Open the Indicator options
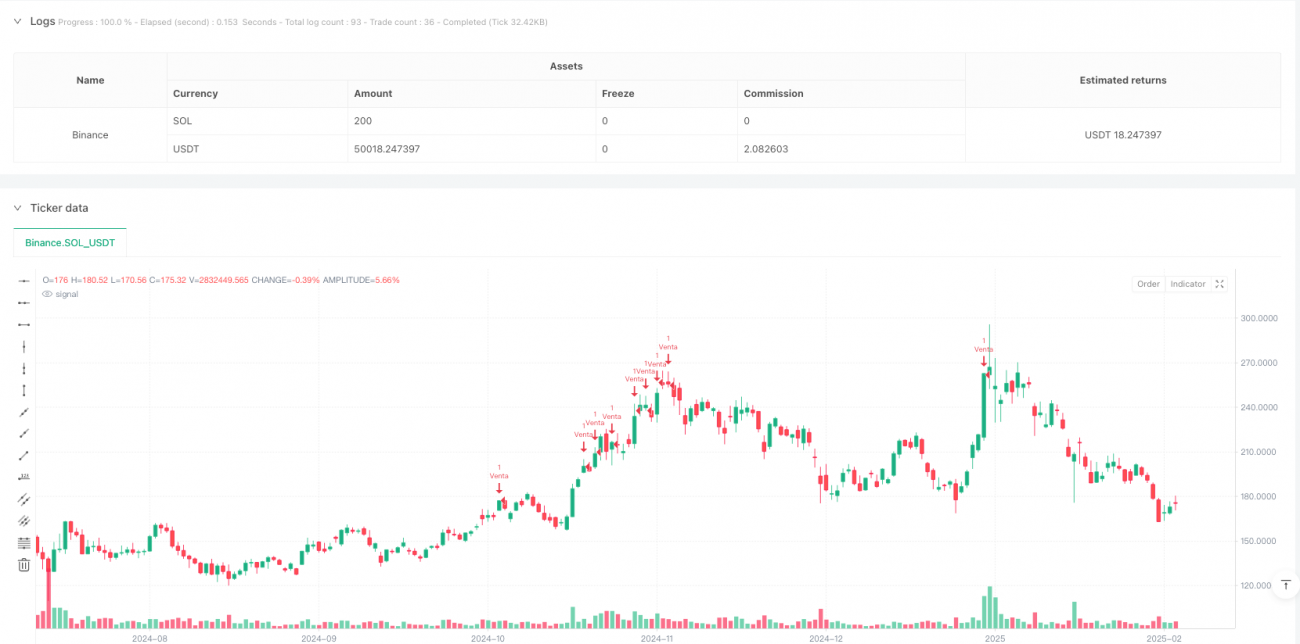1300x644 pixels. [x=1188, y=284]
